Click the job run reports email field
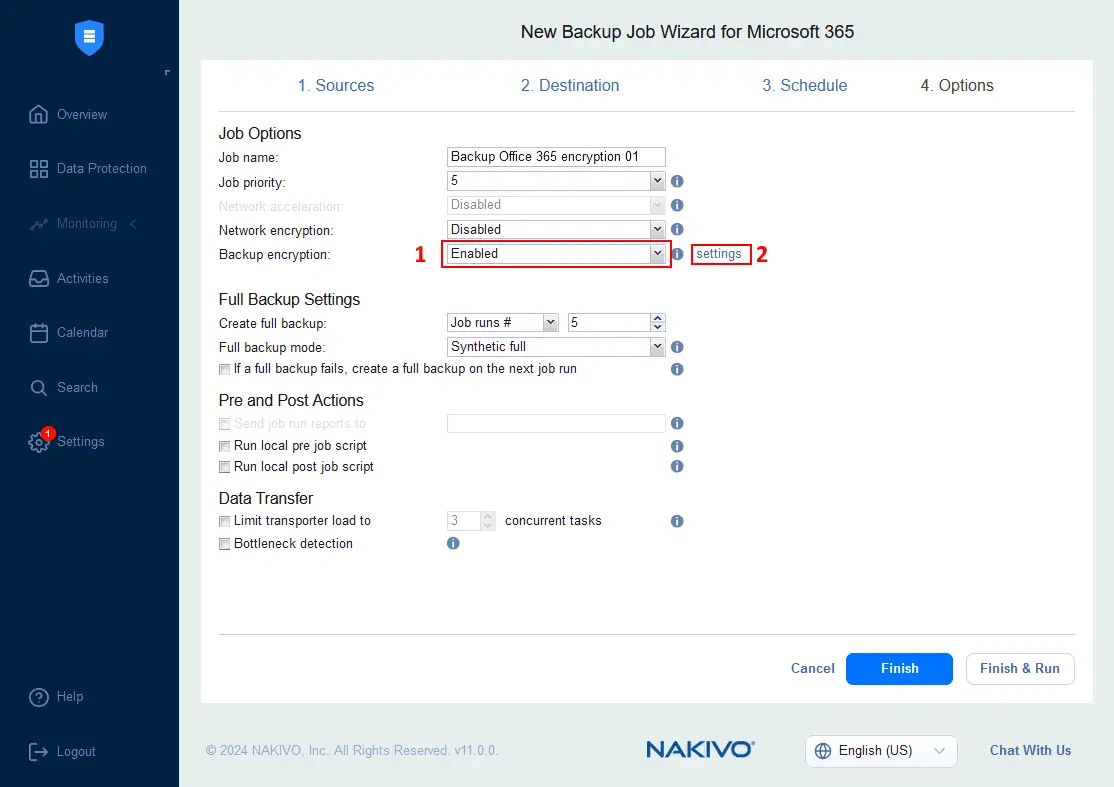The width and height of the screenshot is (1114, 787). coord(556,423)
